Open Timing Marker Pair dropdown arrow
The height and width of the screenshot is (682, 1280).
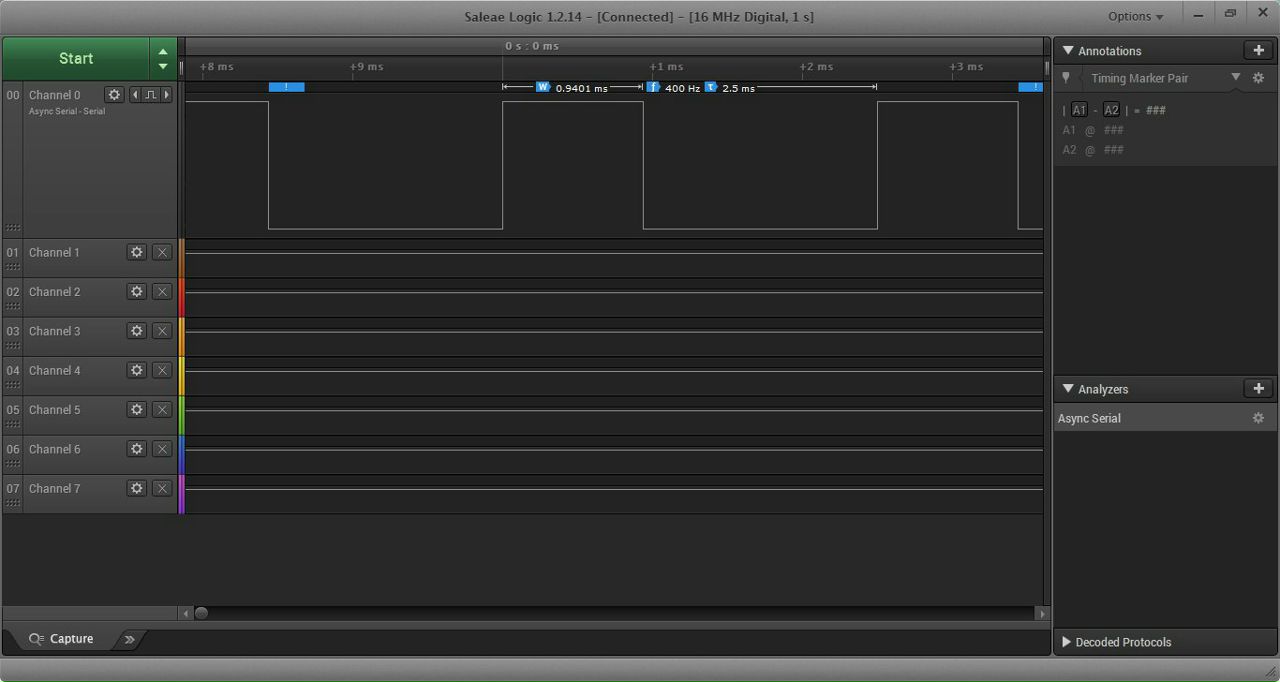1235,77
